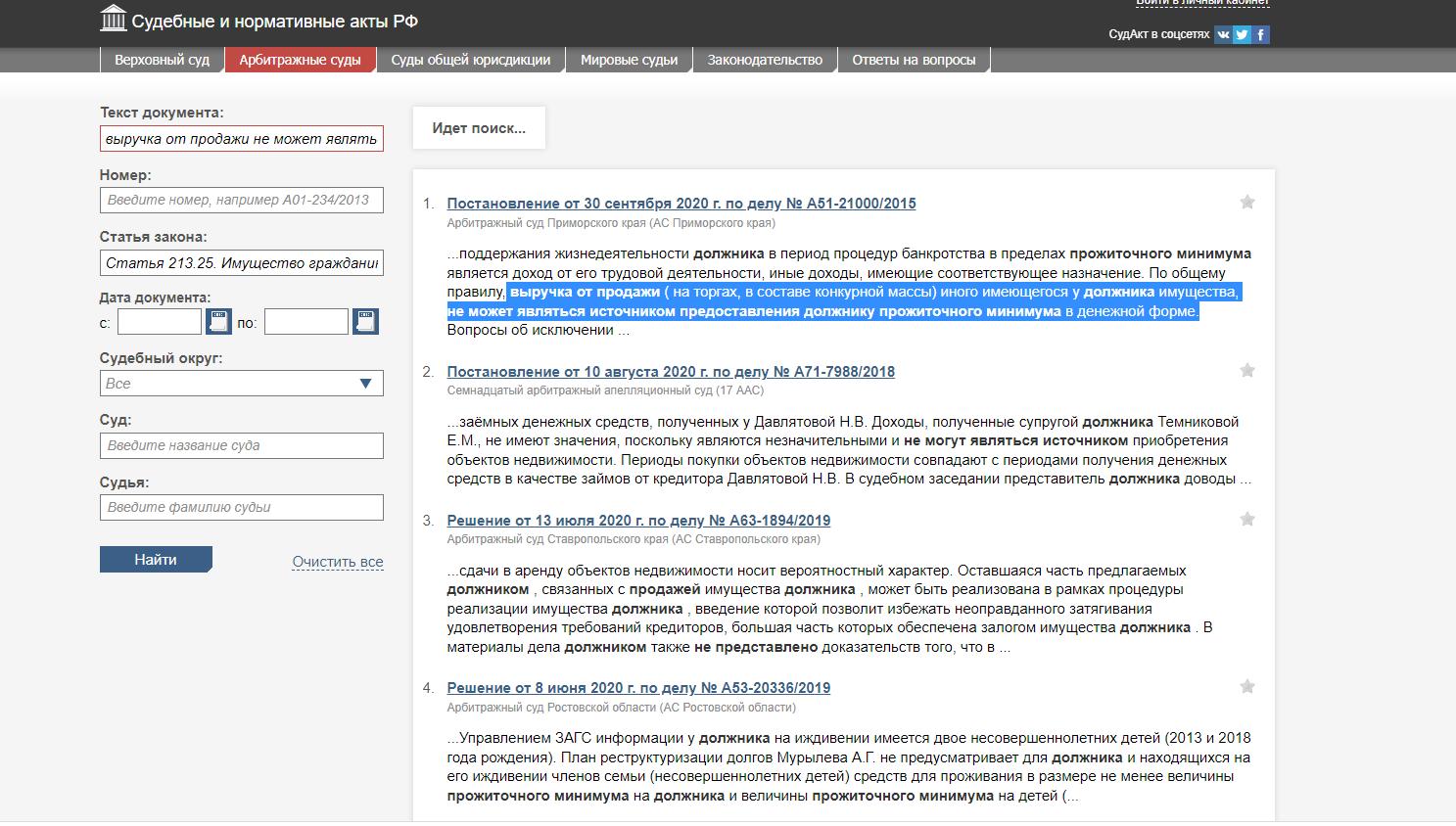Screen dimensions: 1456x826
Task: Mark result А71-7988/2018 as favorite
Action: tap(1246, 370)
